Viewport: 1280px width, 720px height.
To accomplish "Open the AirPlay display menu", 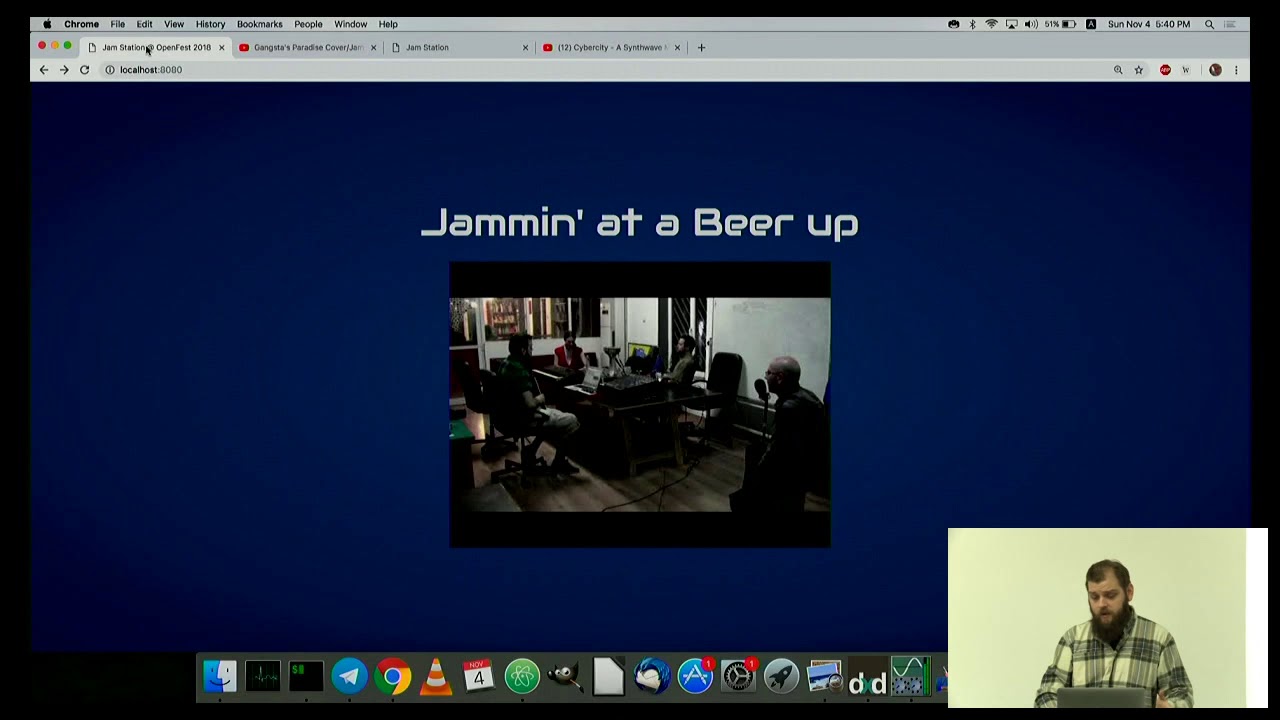I will click(x=1012, y=24).
